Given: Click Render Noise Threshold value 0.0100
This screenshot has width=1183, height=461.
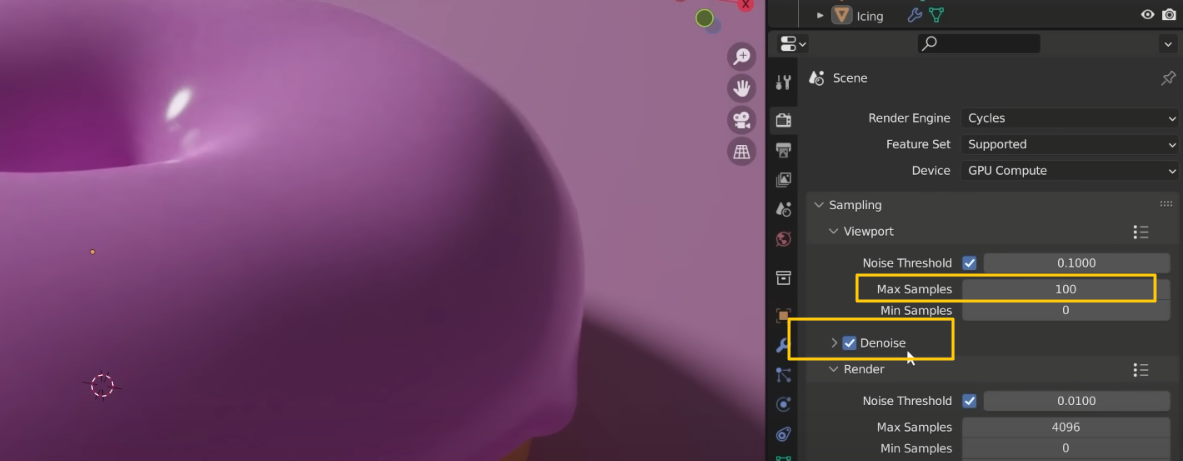Looking at the screenshot, I should (x=1077, y=401).
